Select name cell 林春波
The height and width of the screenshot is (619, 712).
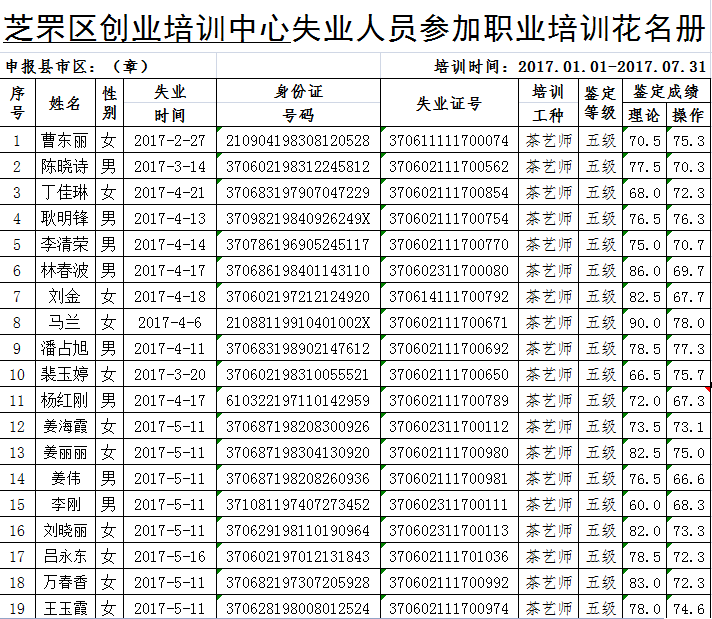65,270
